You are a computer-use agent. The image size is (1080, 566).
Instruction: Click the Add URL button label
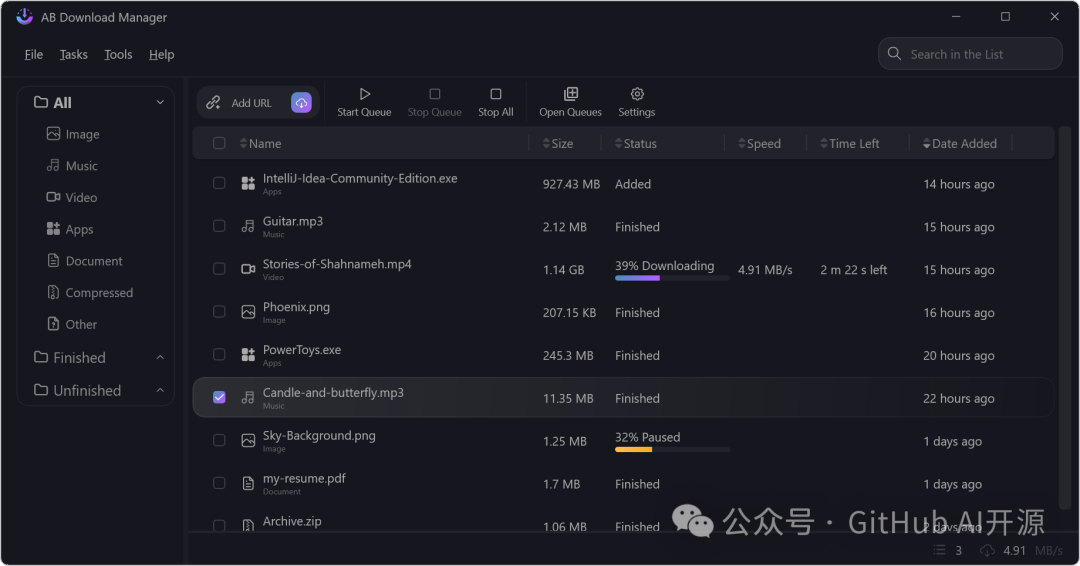coord(251,103)
